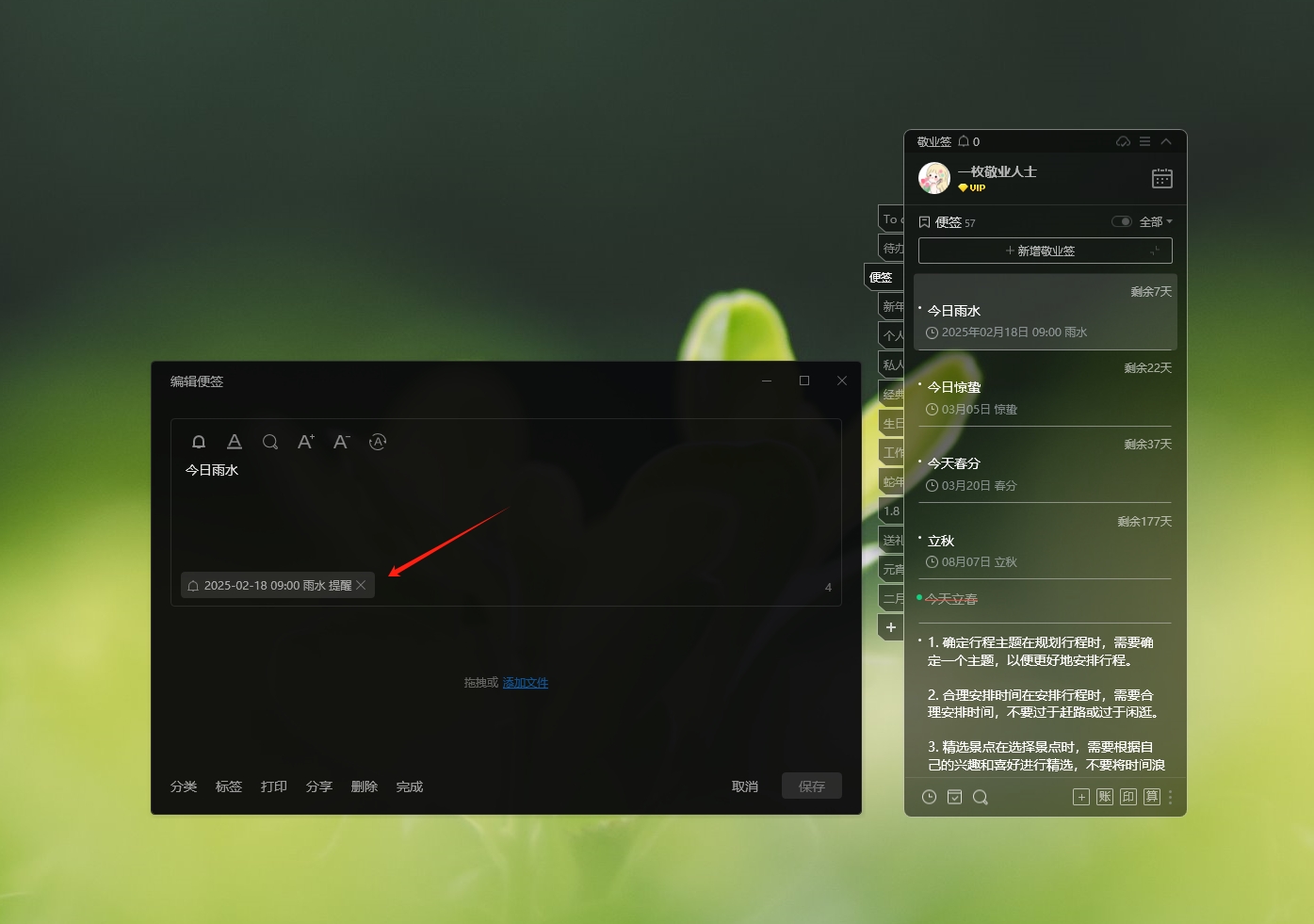
Task: Maximize the 编辑便签 window
Action: [x=804, y=381]
